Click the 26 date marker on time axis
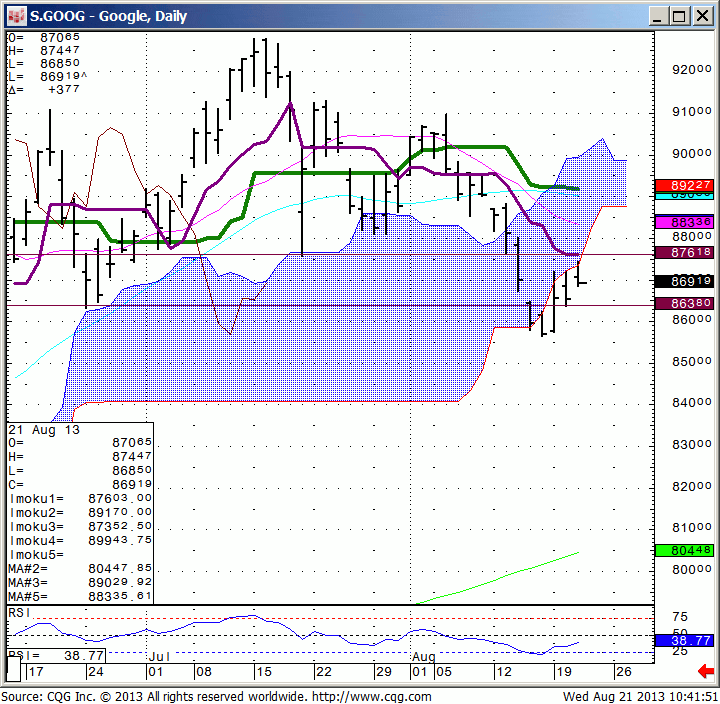 (x=624, y=672)
